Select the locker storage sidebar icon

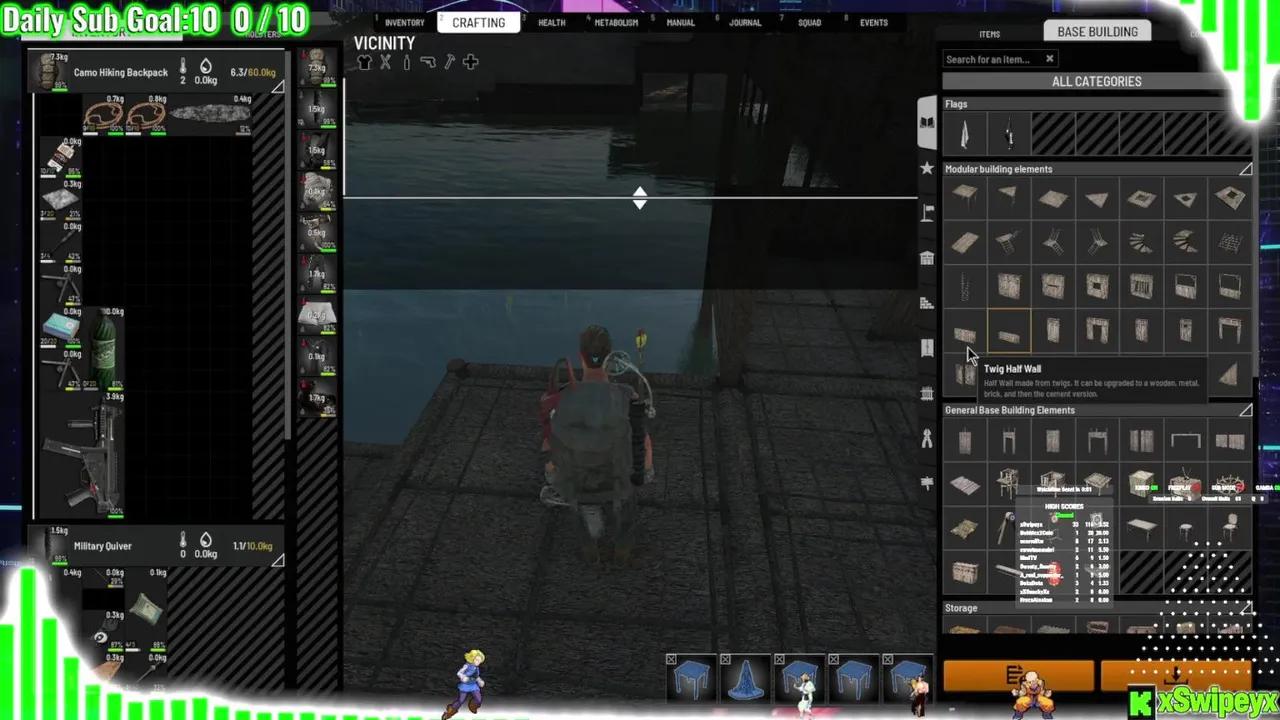coord(927,348)
